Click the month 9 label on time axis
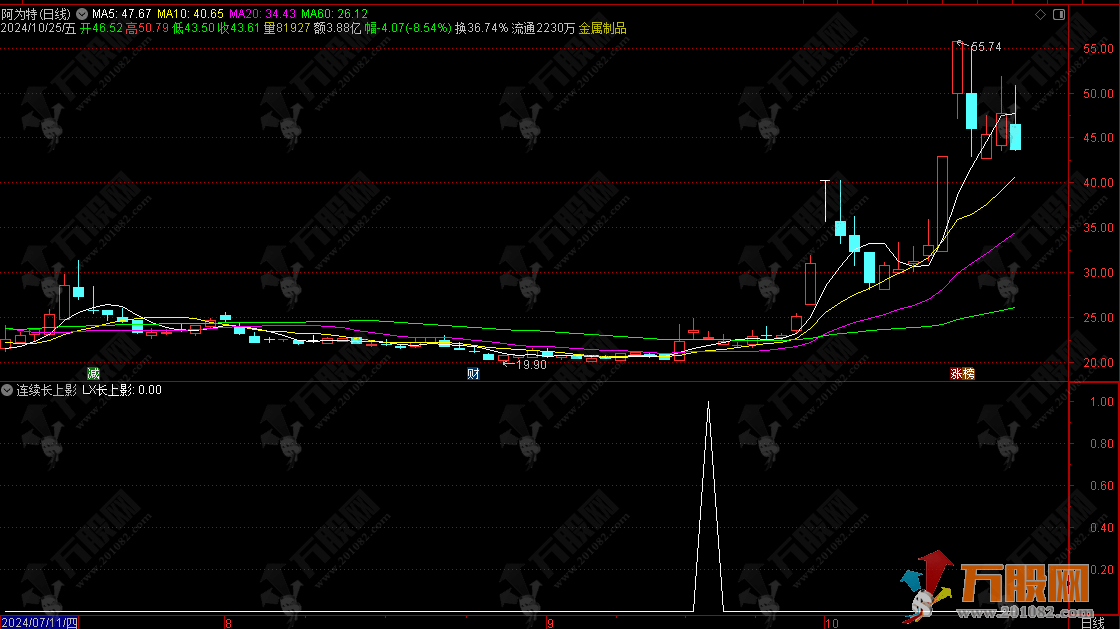 pos(550,623)
